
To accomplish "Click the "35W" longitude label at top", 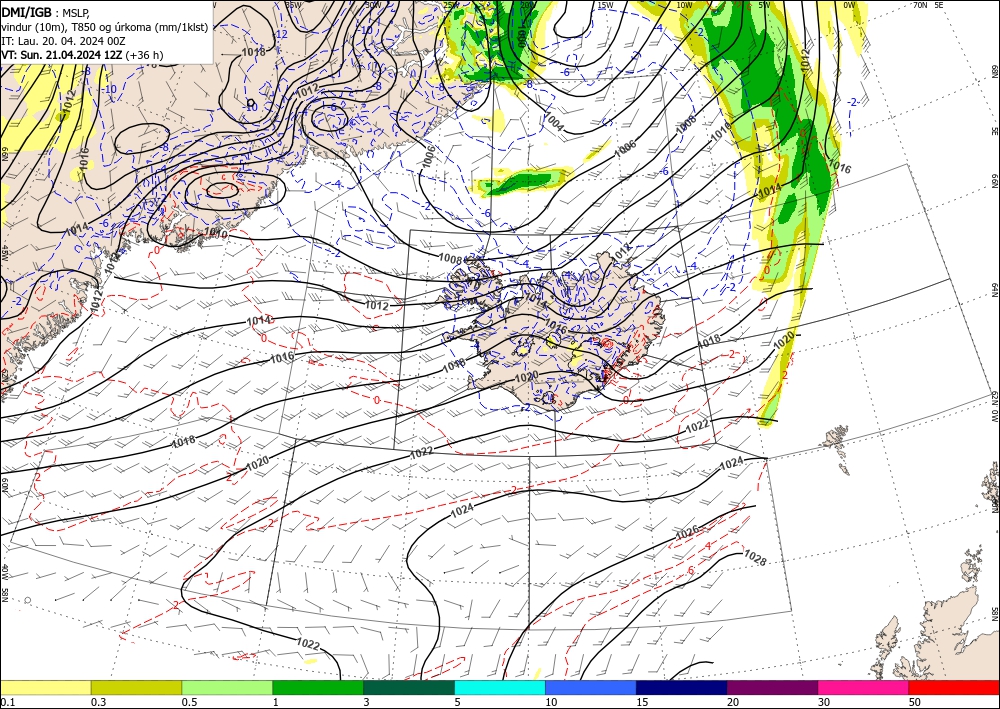I will pyautogui.click(x=293, y=5).
